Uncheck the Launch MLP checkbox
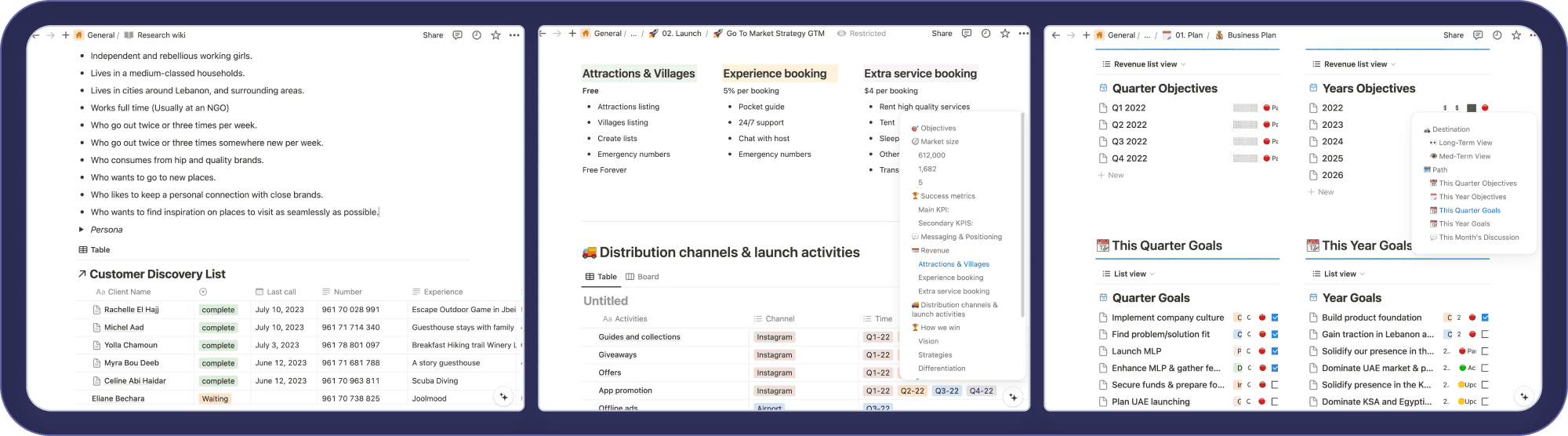Viewport: 1568px width, 436px height. click(x=1275, y=351)
